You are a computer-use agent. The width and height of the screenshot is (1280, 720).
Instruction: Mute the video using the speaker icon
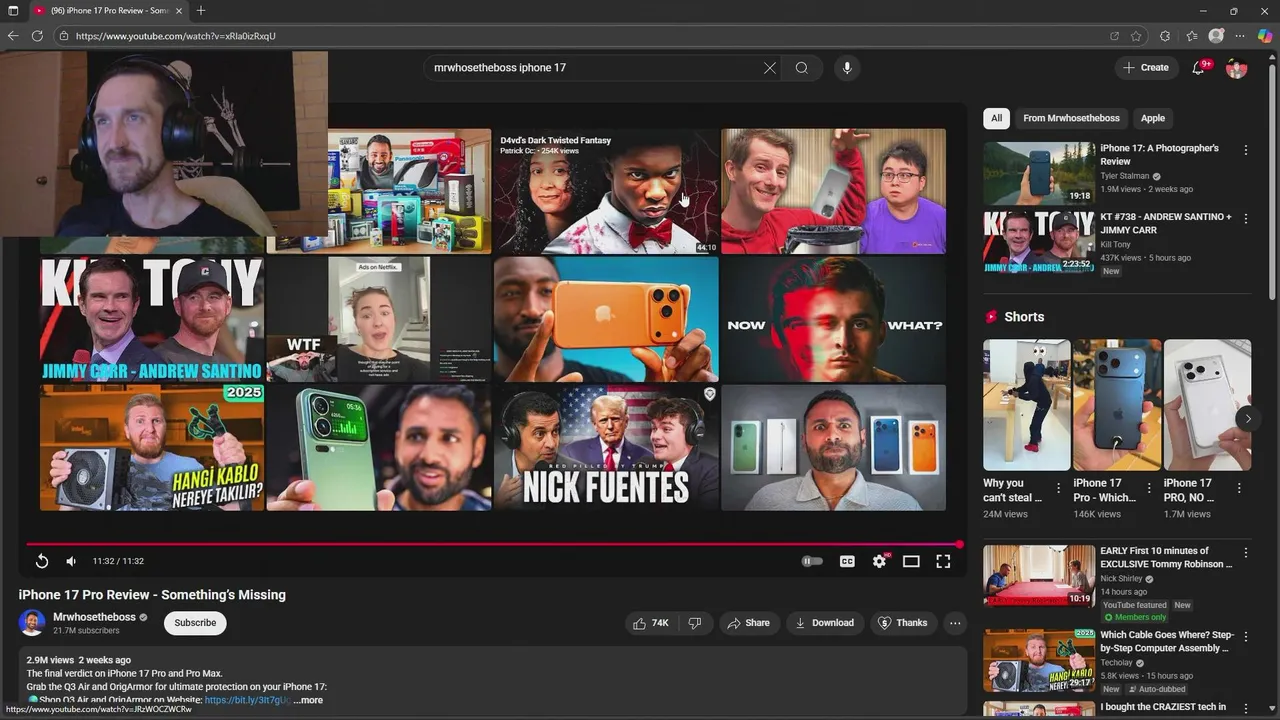[71, 562]
